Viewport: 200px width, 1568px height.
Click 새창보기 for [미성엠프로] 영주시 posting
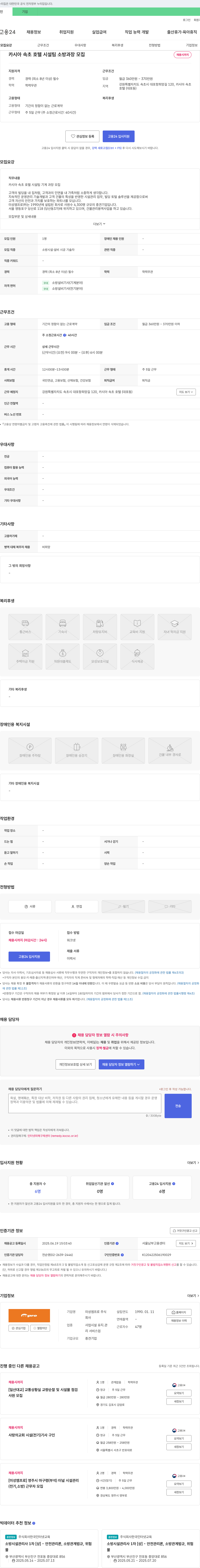click(x=179, y=1492)
